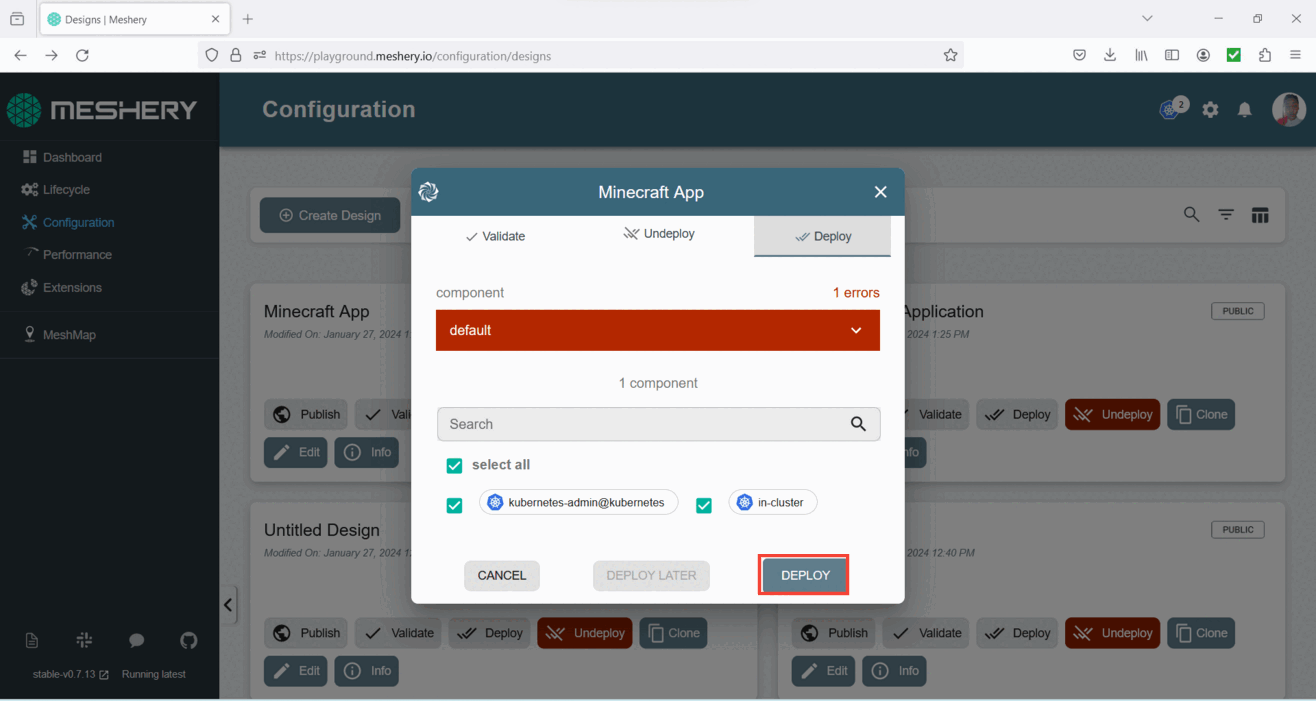1316x701 pixels.
Task: Click the GitHub icon in sidebar footer
Action: tap(189, 640)
